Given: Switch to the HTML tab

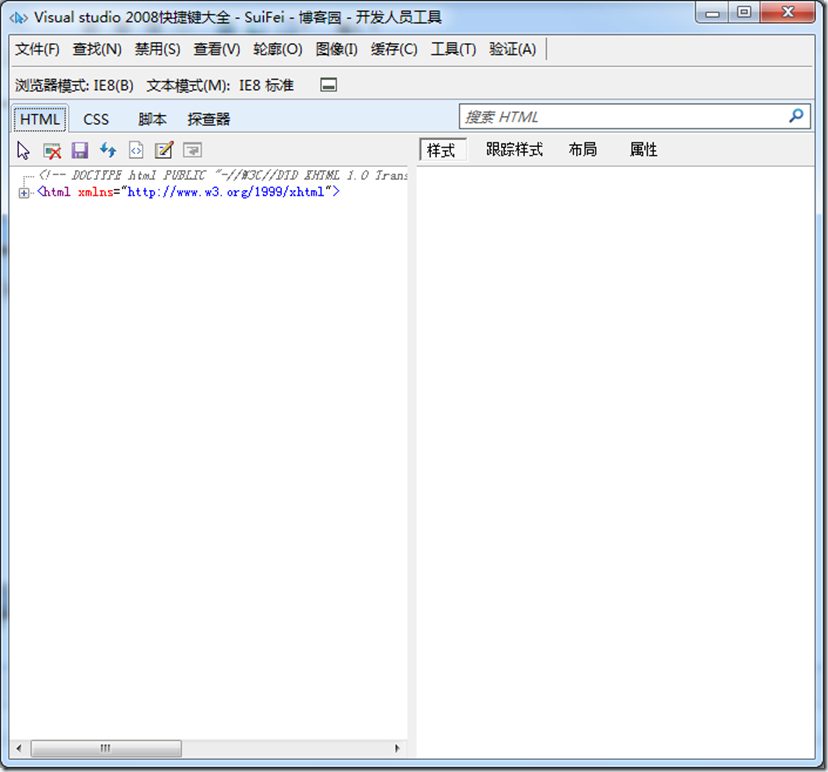Looking at the screenshot, I should click(40, 119).
